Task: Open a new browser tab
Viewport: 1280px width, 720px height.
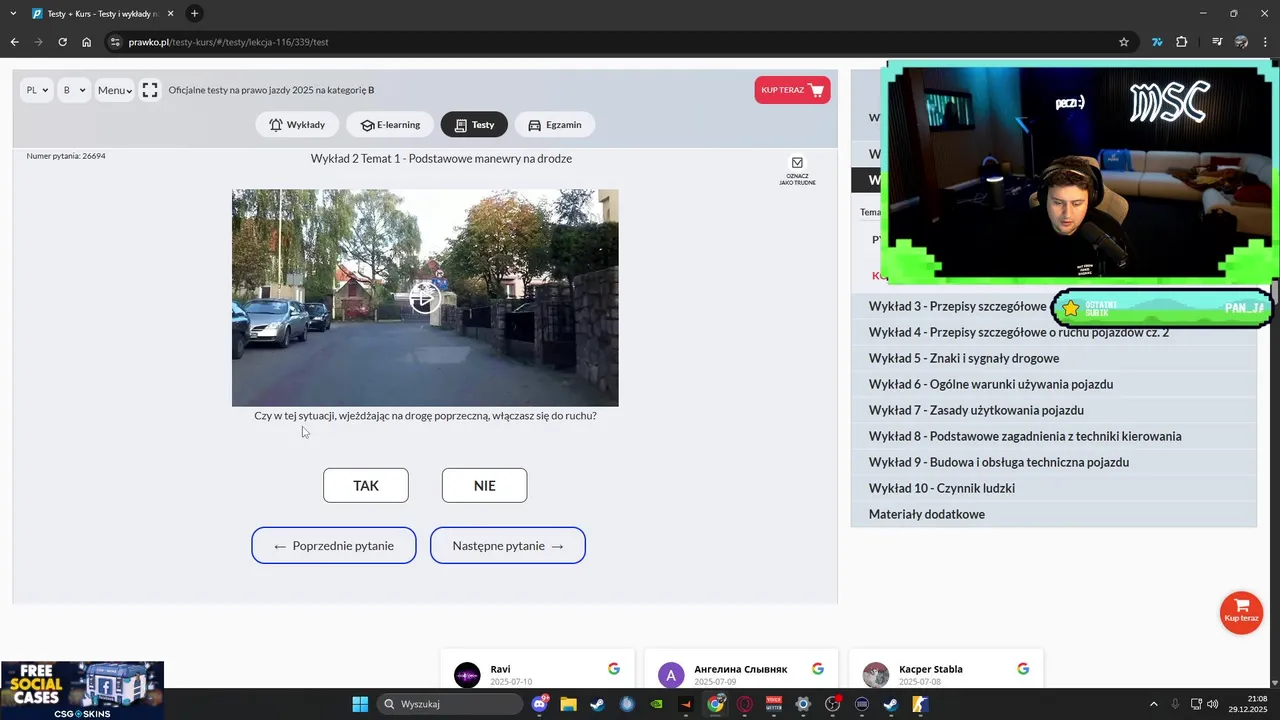Action: 194,14
